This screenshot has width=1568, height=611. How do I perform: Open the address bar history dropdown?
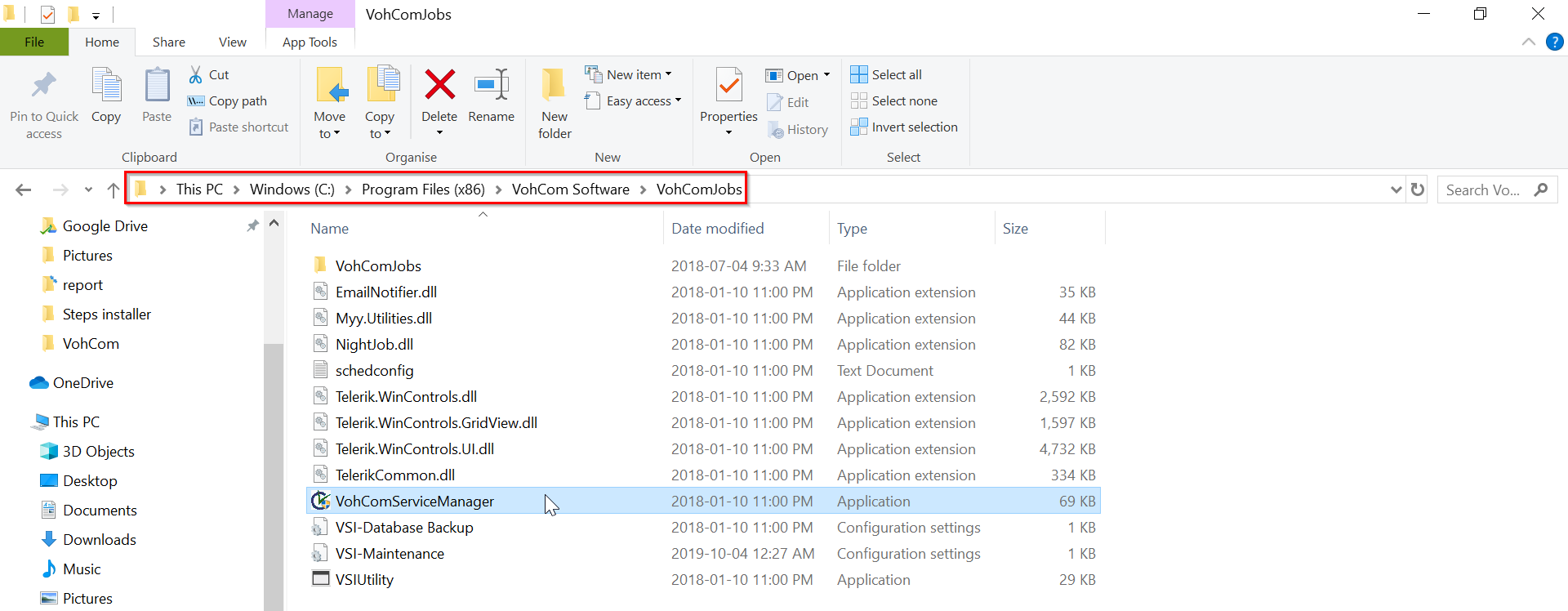point(1396,190)
